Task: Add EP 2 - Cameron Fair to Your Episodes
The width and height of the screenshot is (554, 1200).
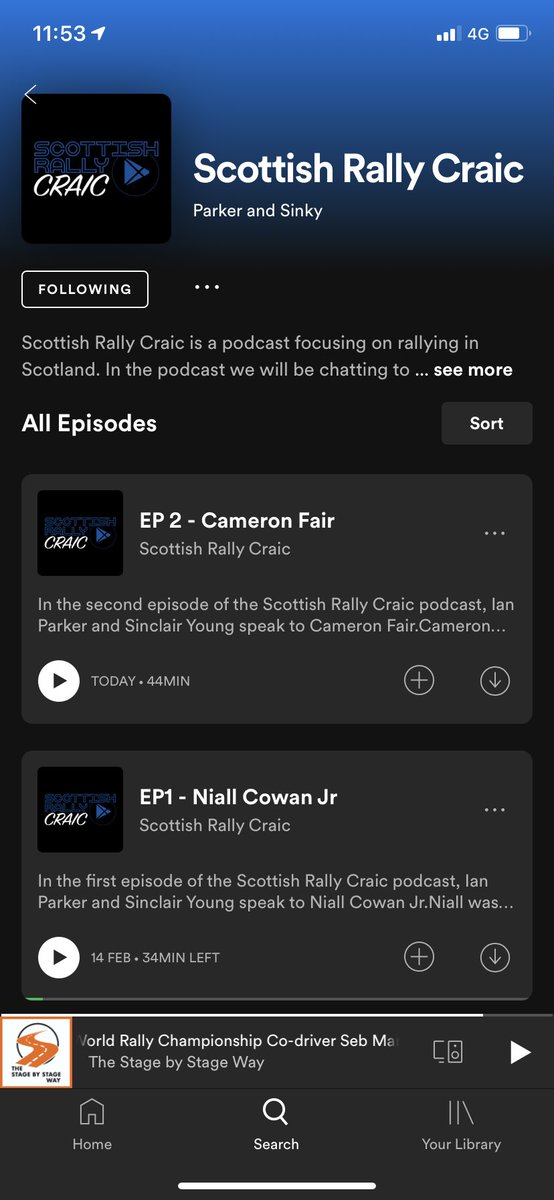Action: [419, 681]
